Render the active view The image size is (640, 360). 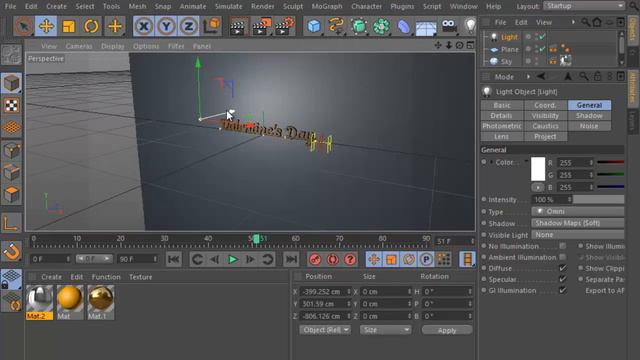238,26
